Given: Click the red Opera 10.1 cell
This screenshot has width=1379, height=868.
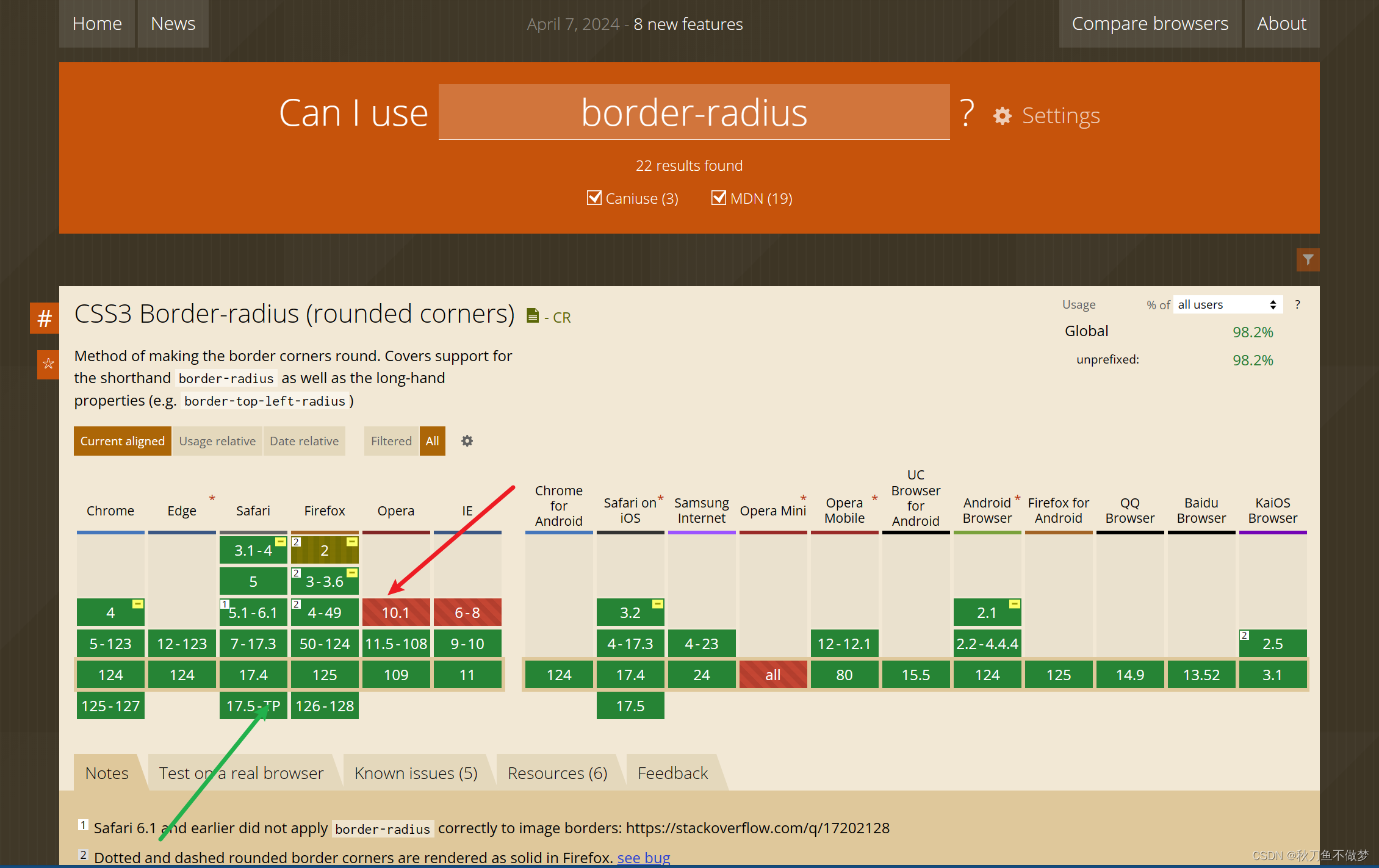Looking at the screenshot, I should pyautogui.click(x=395, y=612).
